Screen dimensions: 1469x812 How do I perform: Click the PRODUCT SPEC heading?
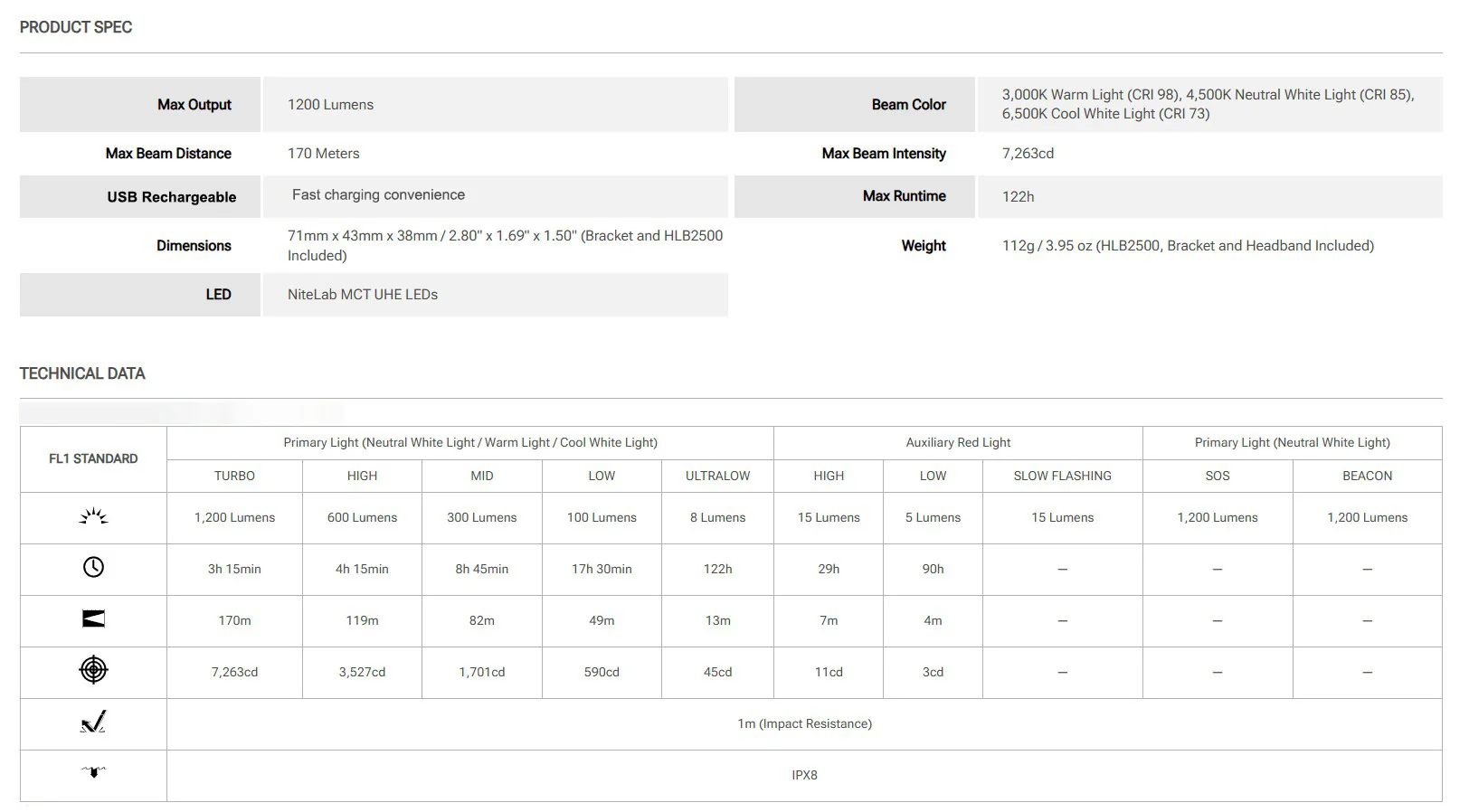click(x=76, y=27)
